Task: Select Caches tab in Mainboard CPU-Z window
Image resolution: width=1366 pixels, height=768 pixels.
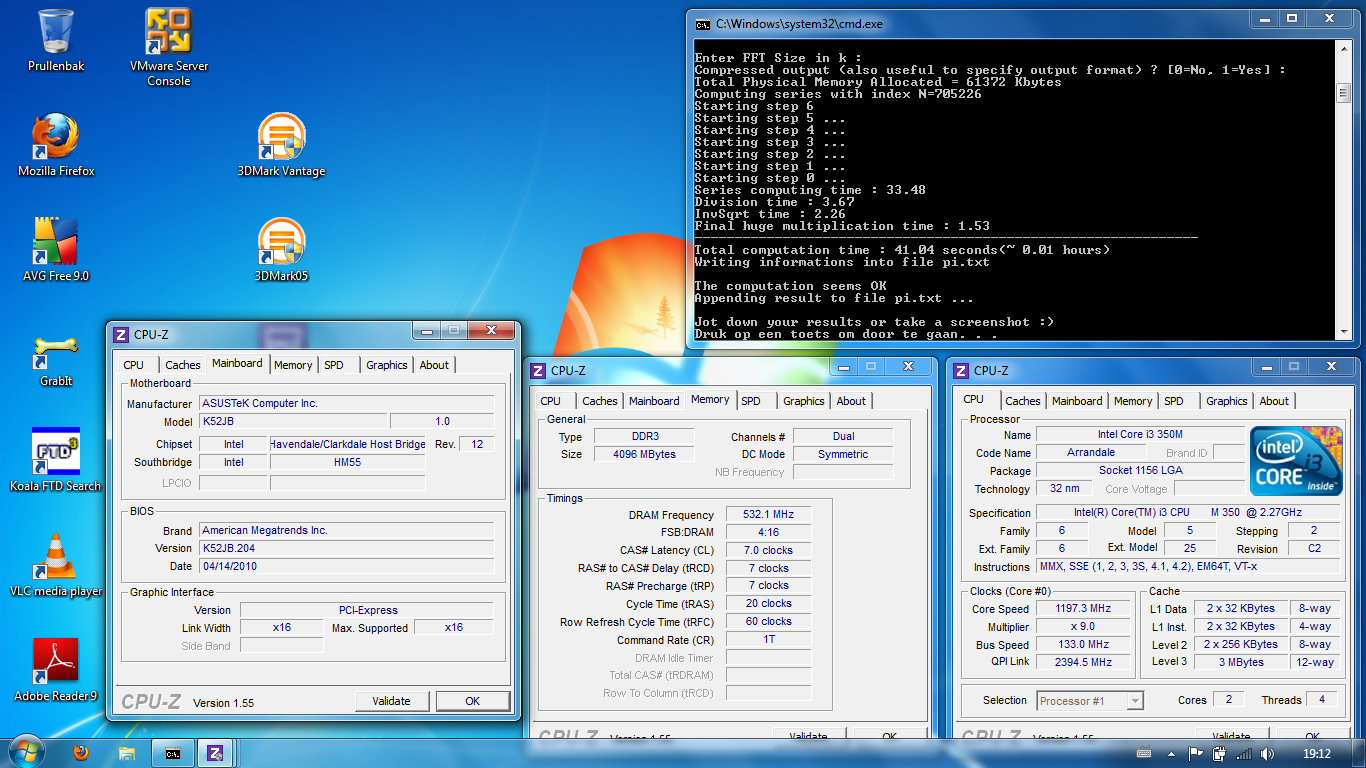Action: pos(183,365)
